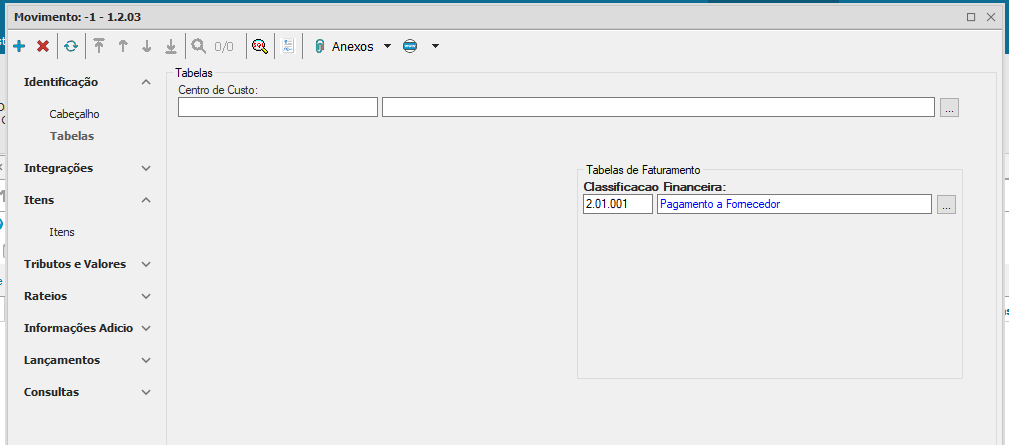The width and height of the screenshot is (1009, 445).
Task: Click the previous record up arrow
Action: pyautogui.click(x=123, y=46)
